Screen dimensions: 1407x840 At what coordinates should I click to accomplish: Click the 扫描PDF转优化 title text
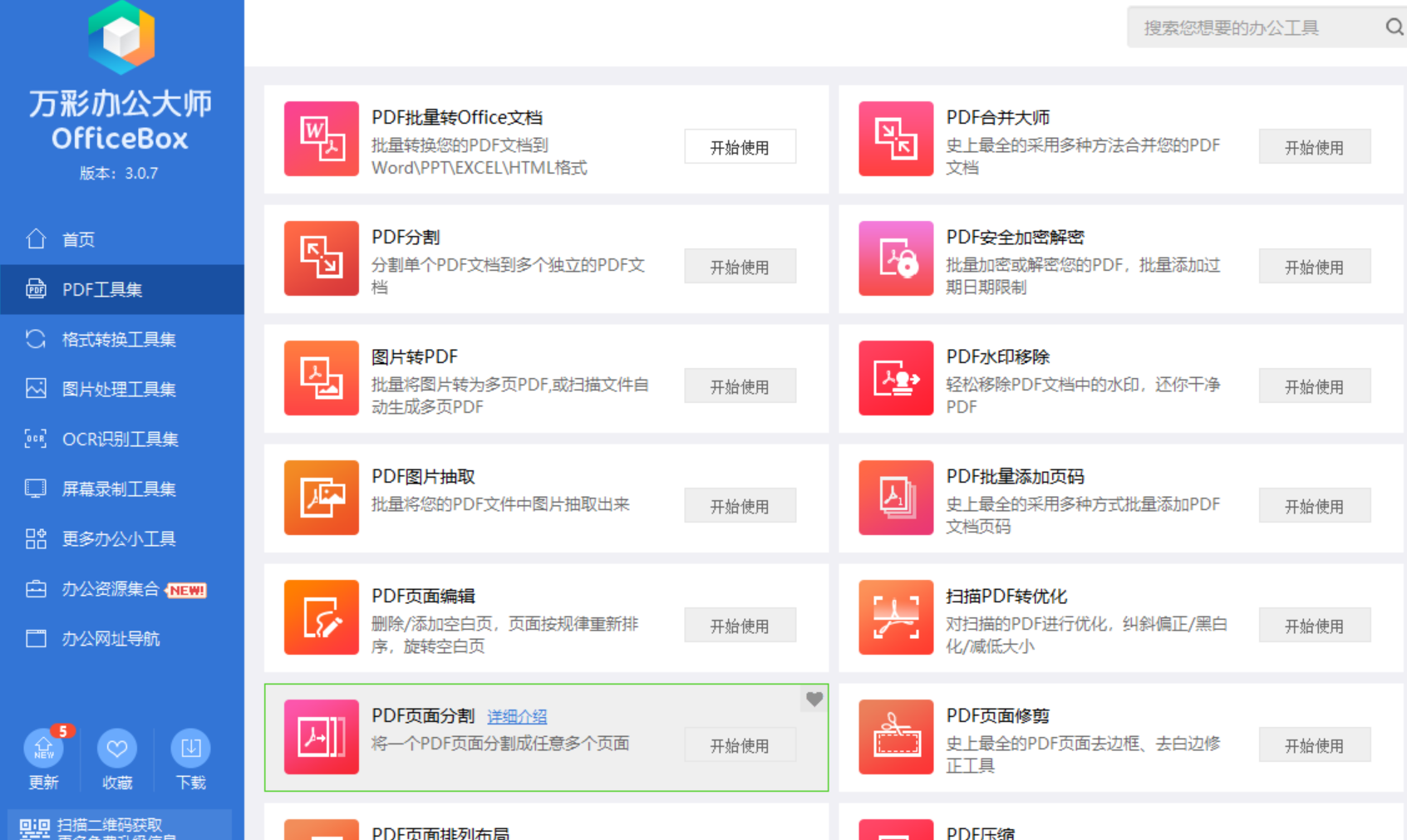(x=1006, y=596)
